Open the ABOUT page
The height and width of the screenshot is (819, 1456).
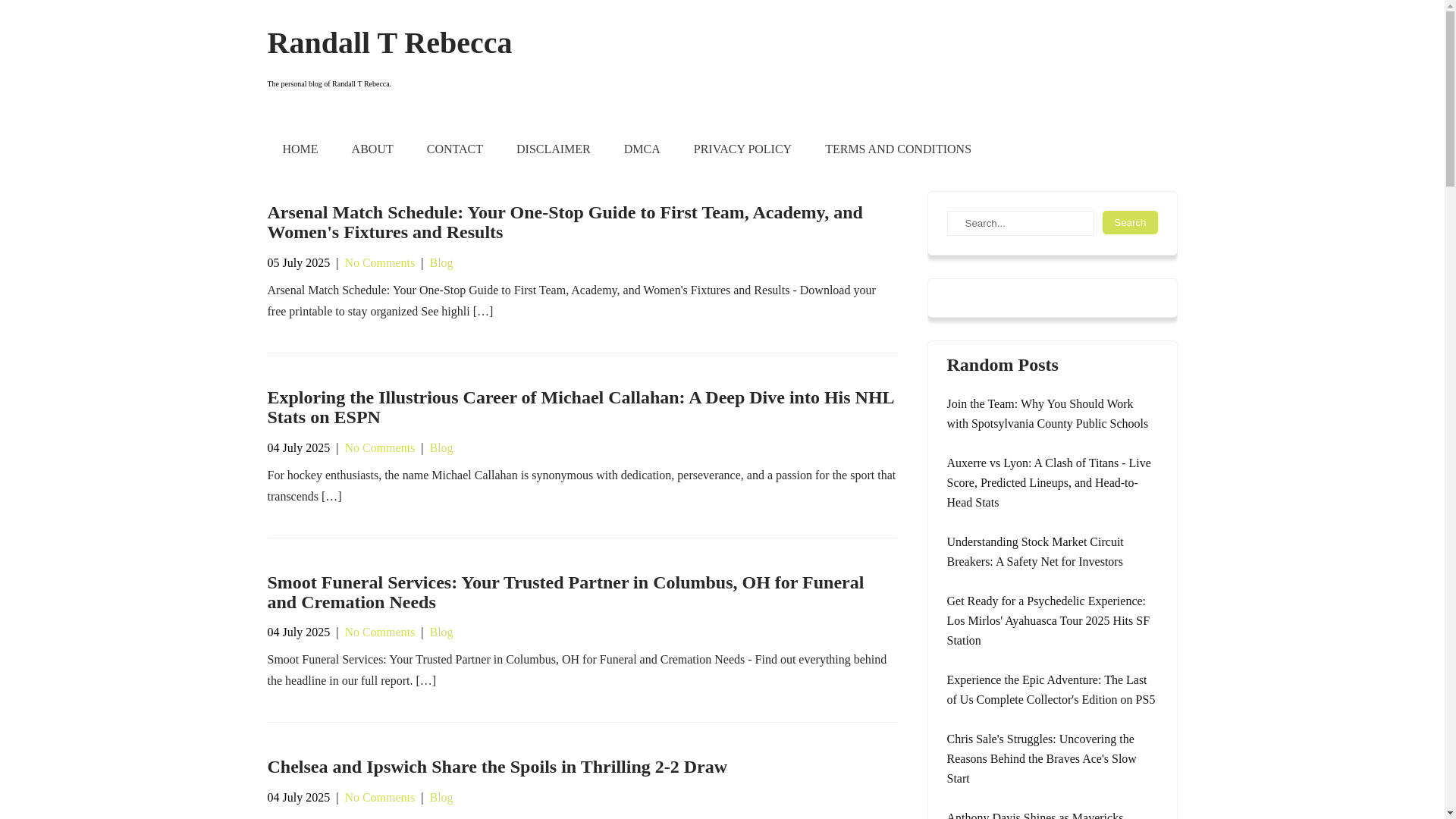[x=372, y=149]
